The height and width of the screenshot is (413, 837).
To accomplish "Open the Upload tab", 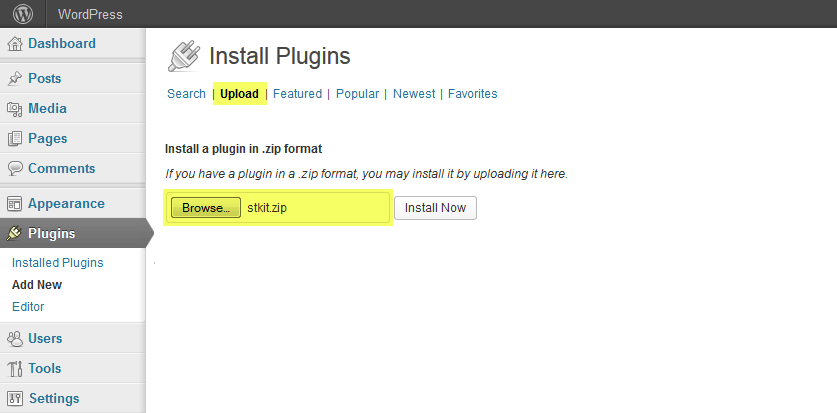I will [x=239, y=94].
